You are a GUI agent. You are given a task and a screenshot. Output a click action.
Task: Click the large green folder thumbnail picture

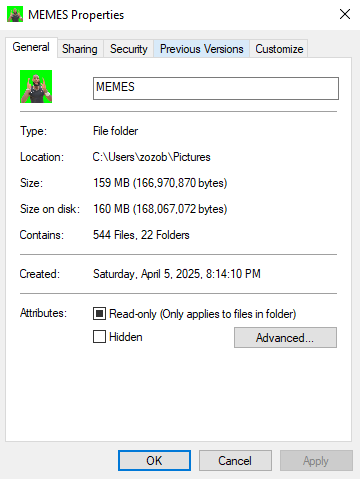[36, 86]
